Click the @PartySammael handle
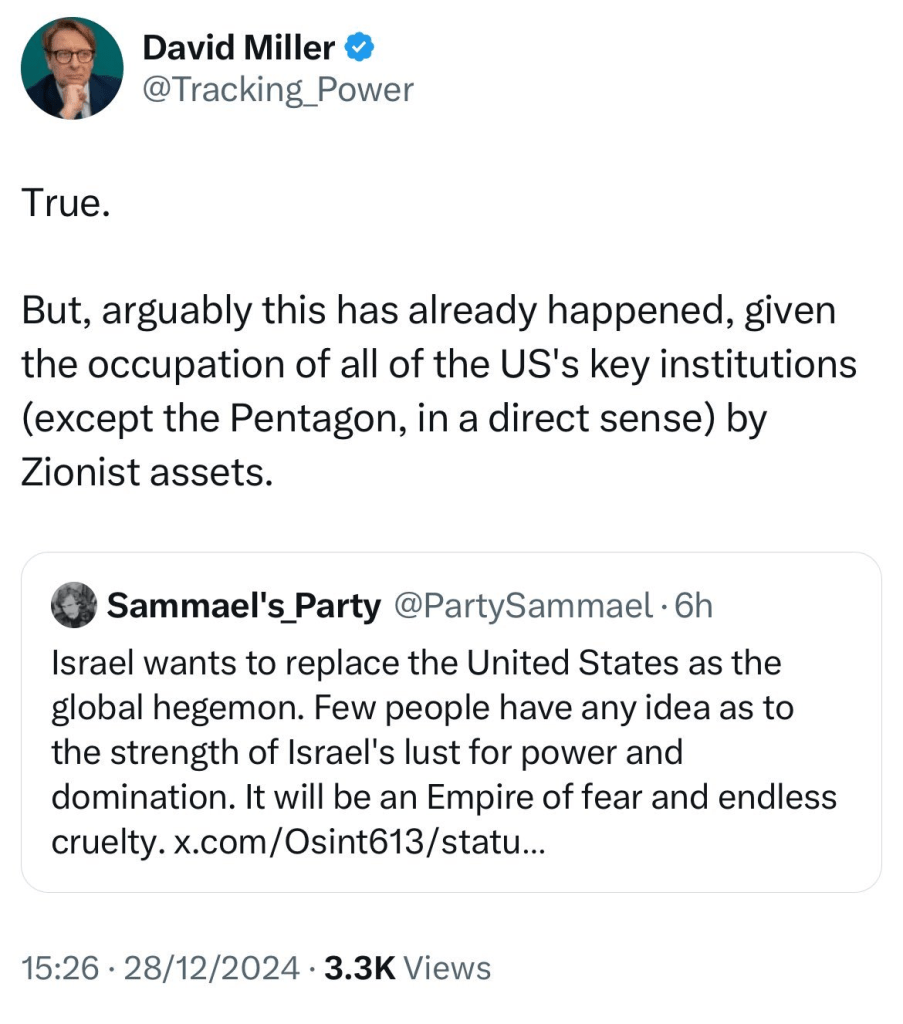Image resolution: width=903 pixels, height=1024 pixels. point(524,605)
